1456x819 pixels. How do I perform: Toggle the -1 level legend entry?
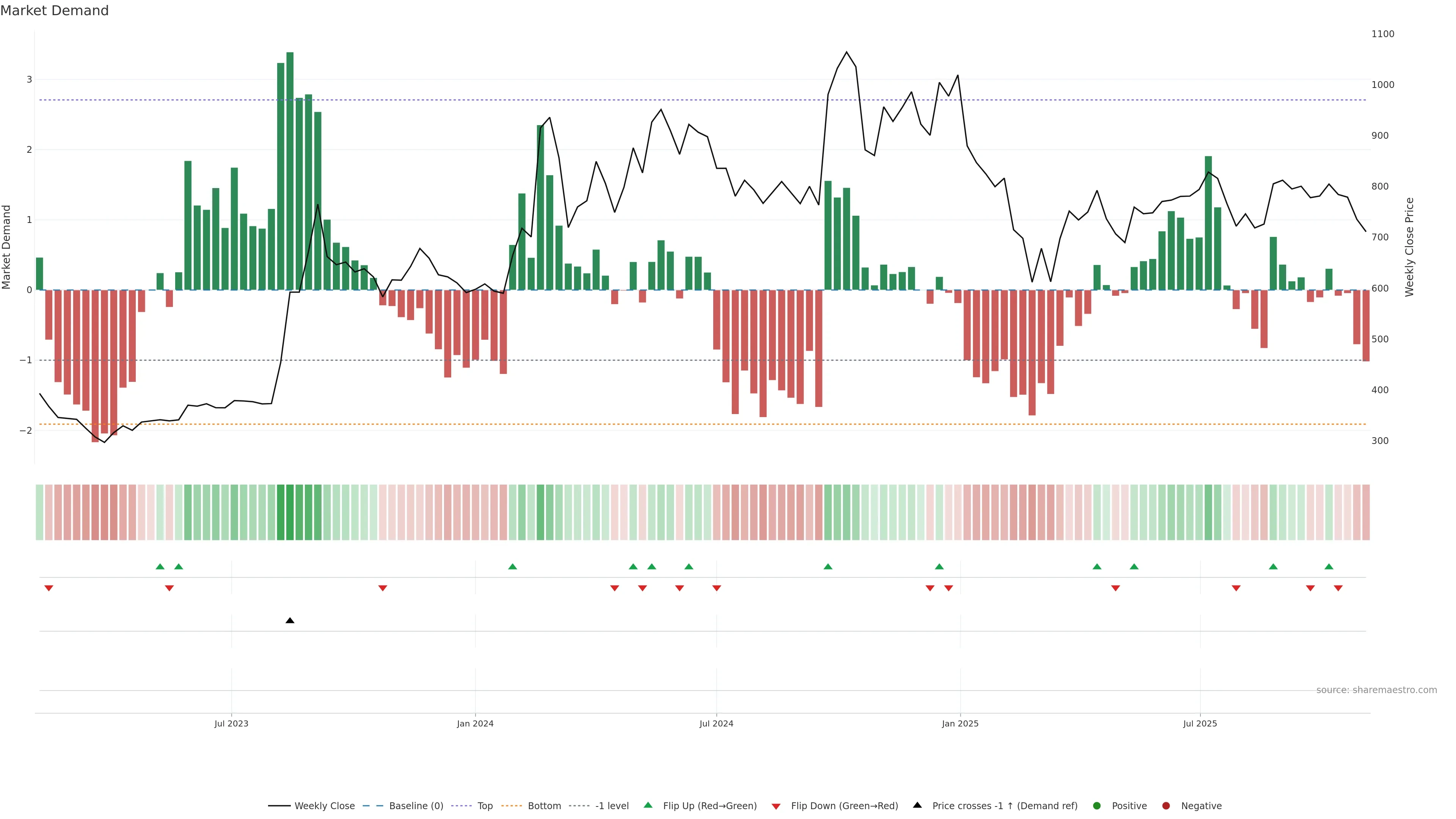(x=612, y=805)
